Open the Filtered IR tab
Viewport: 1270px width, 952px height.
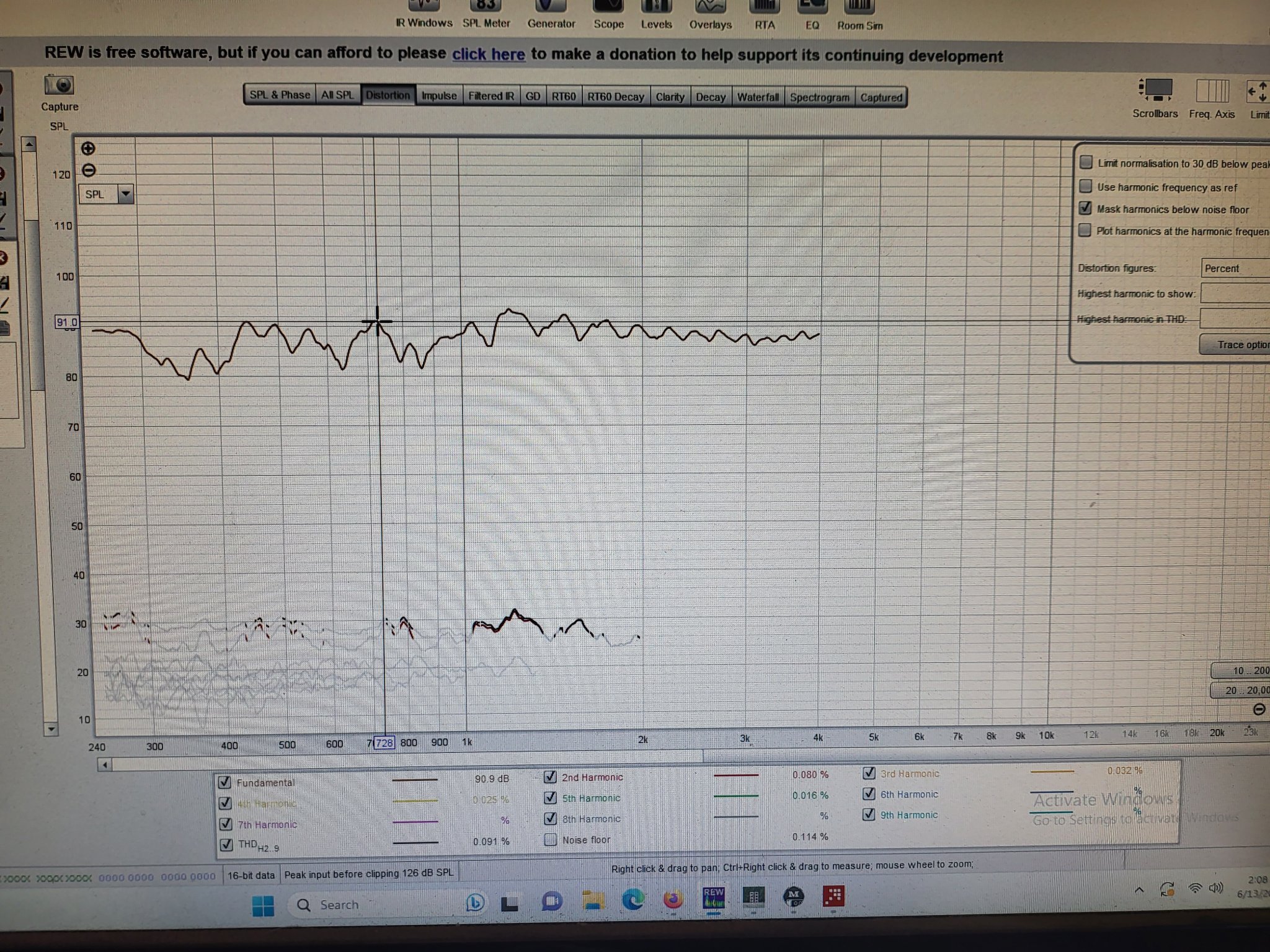pyautogui.click(x=491, y=96)
